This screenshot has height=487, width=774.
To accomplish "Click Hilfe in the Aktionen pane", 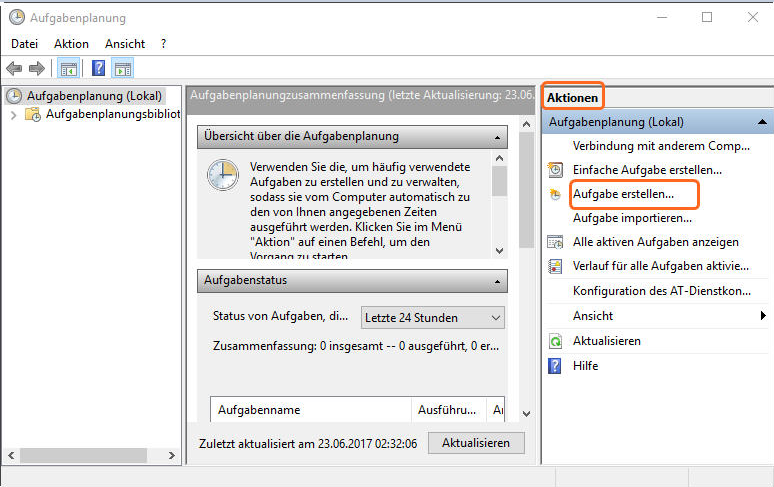I will point(585,366).
